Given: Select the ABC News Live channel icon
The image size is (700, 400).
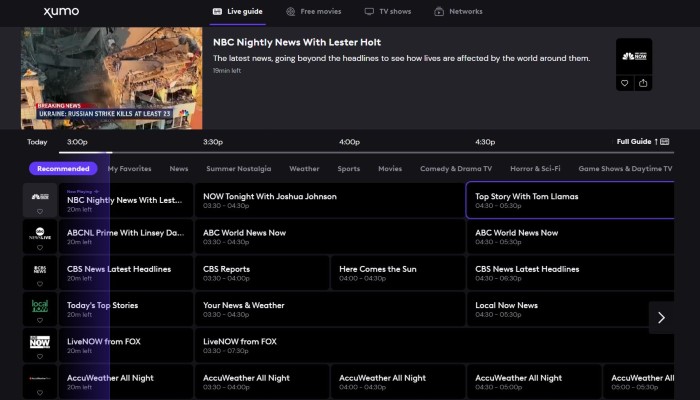Looking at the screenshot, I should point(39,231).
